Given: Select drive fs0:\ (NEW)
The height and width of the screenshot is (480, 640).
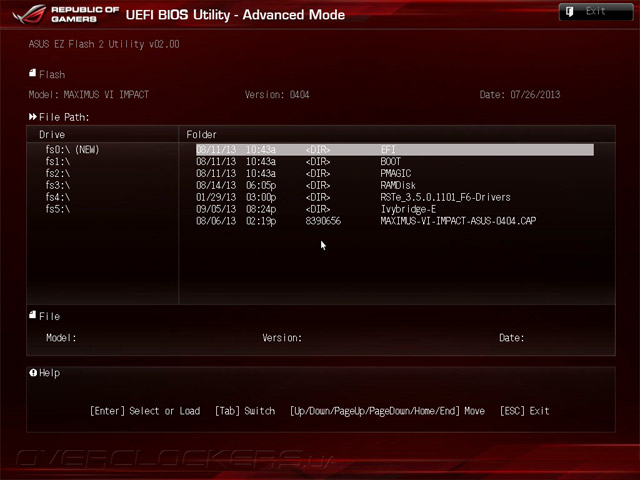Looking at the screenshot, I should coord(72,150).
